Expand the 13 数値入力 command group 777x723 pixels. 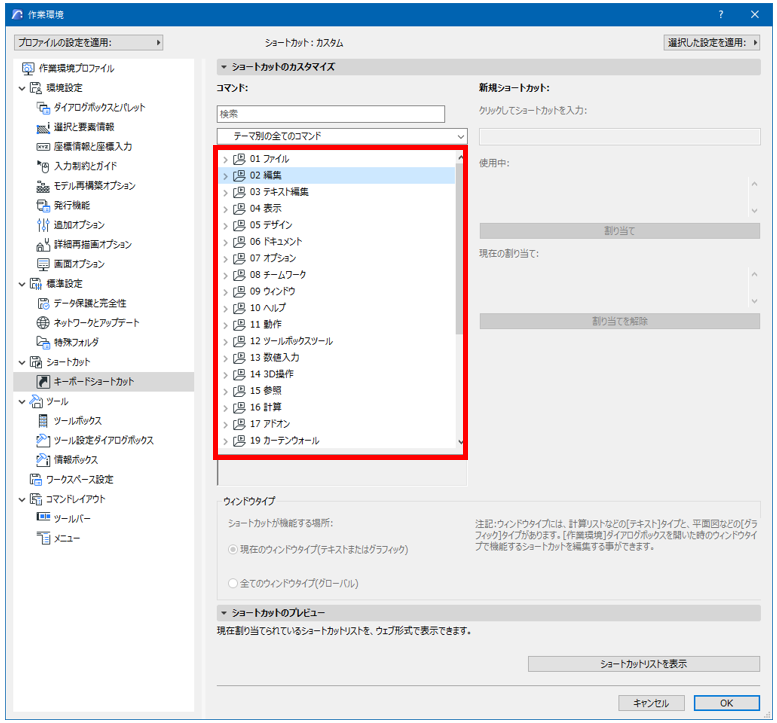tap(225, 359)
